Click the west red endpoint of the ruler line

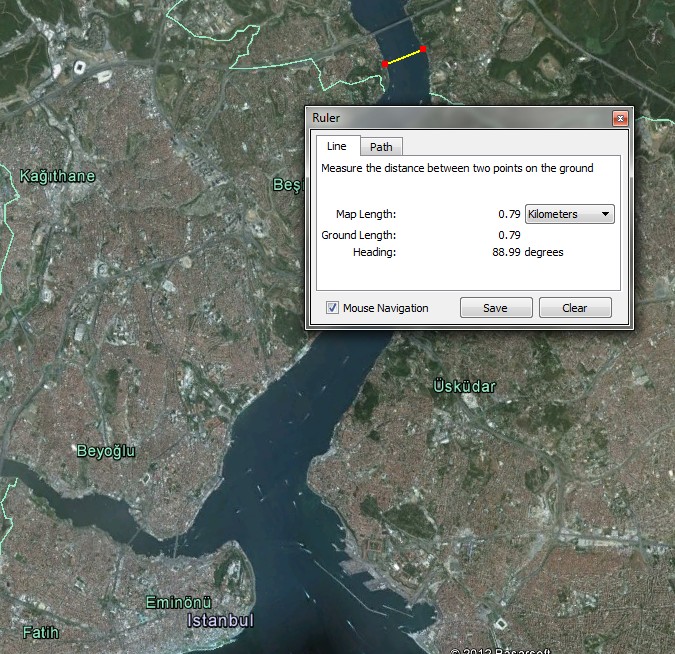385,64
